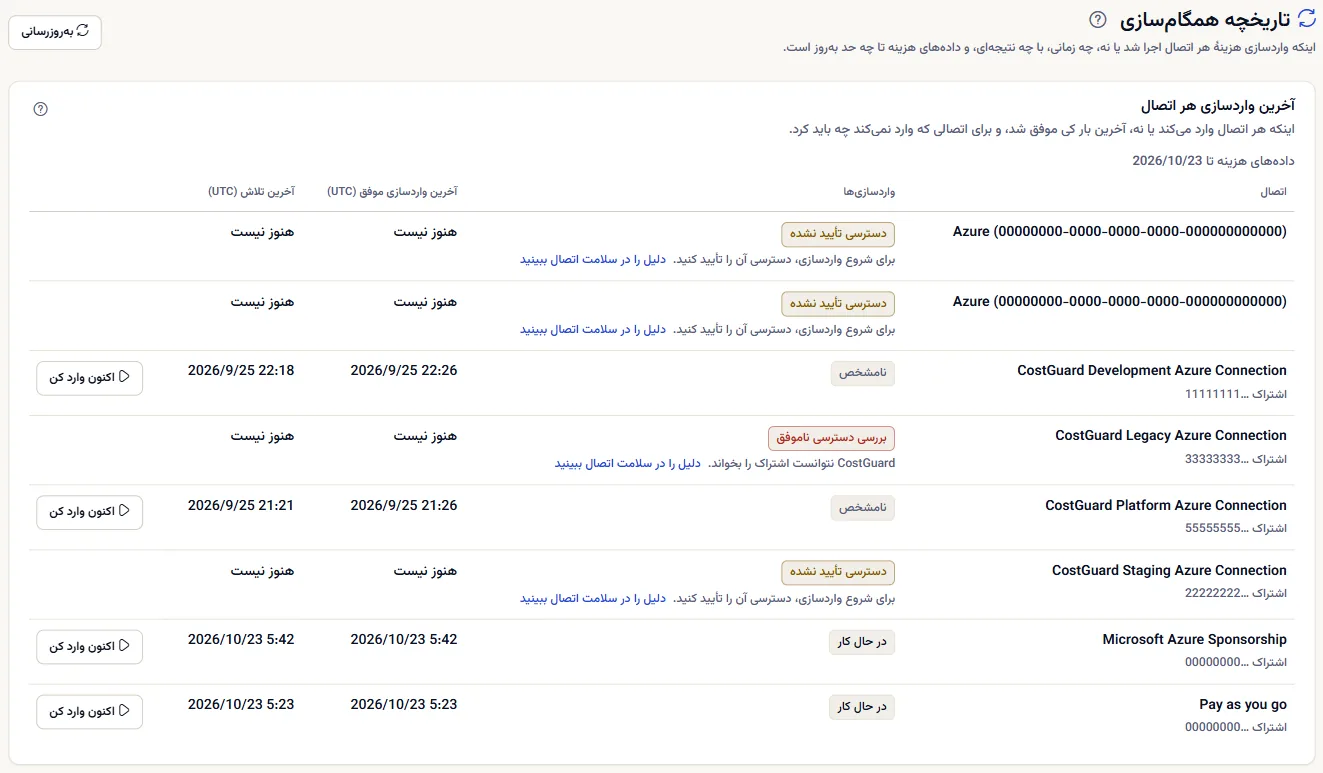Click دسترسی تأیید نشده badge in CostGuard Staging row
Screen dimensions: 1323x773
[x=838, y=572]
